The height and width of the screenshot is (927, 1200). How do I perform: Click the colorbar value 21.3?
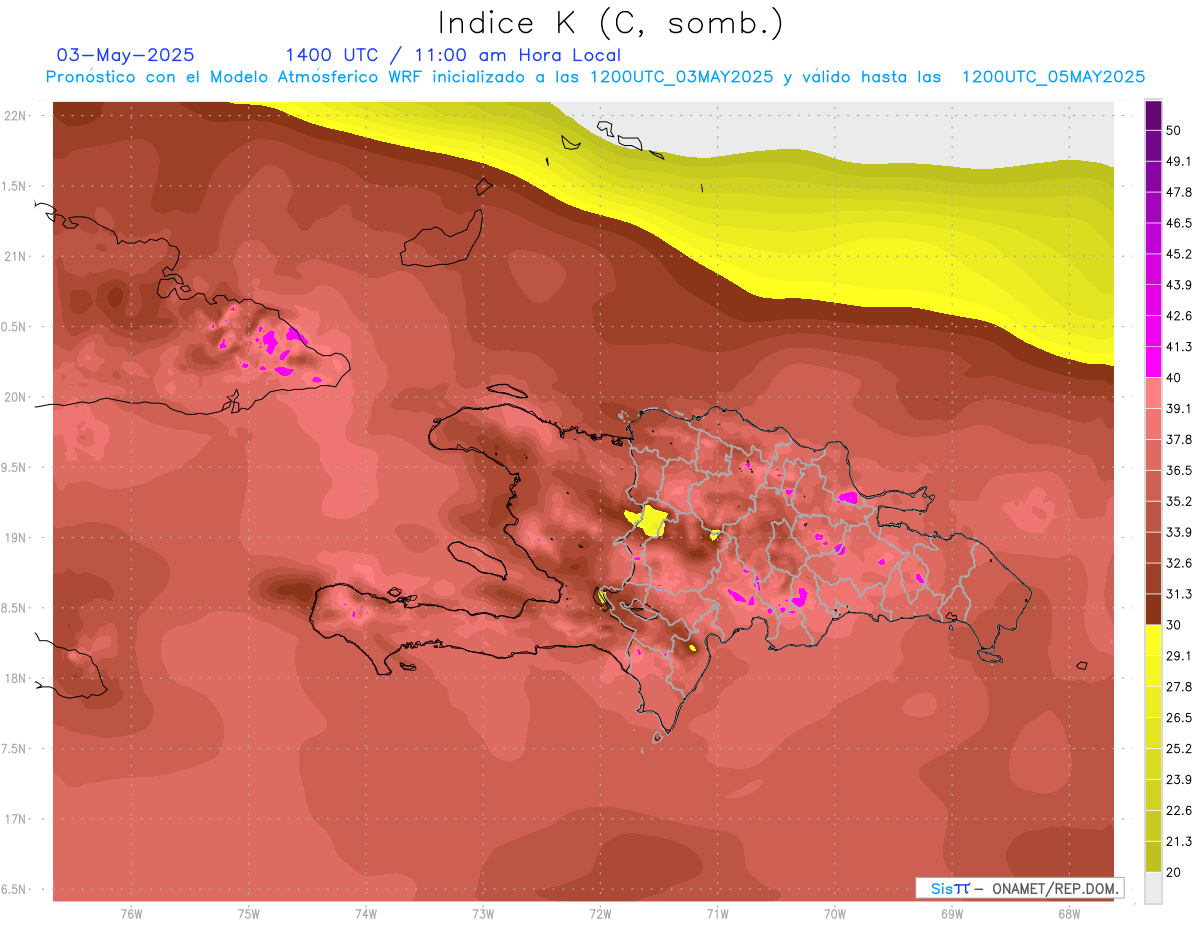1179,841
